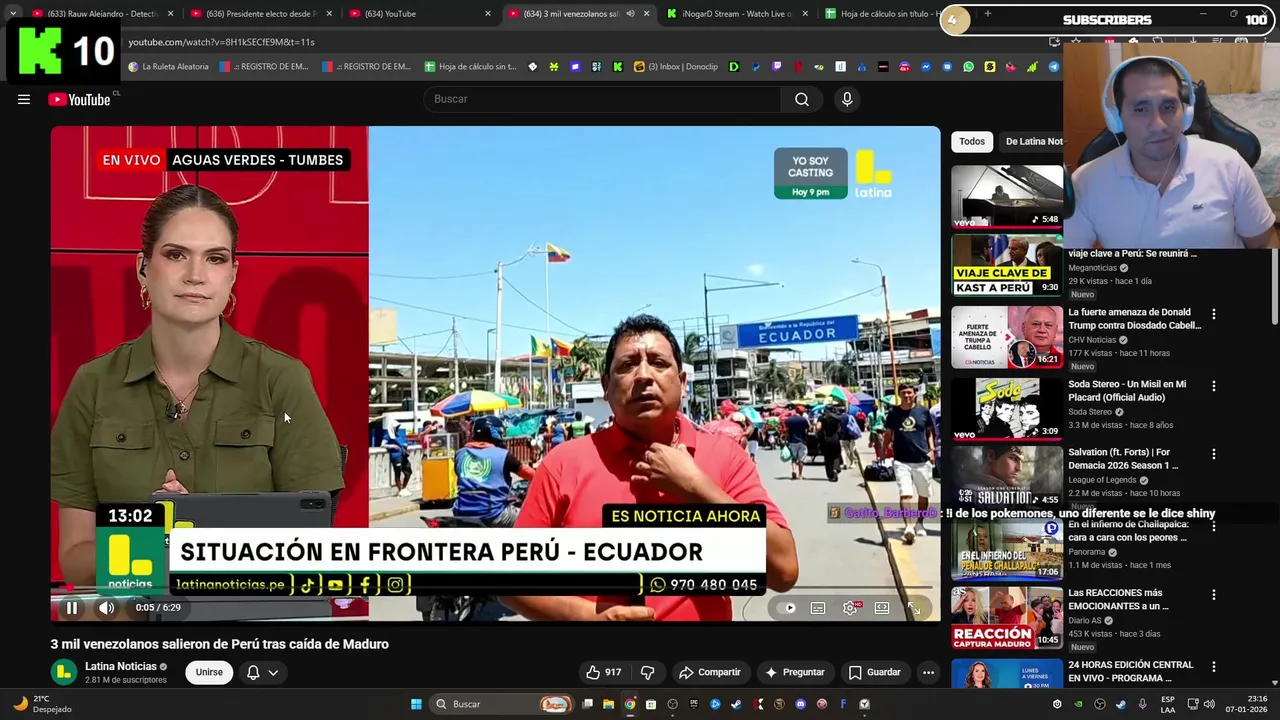Open the La Ruleta Aleatoria bookmark
Viewport: 1280px width, 720px height.
[169, 67]
